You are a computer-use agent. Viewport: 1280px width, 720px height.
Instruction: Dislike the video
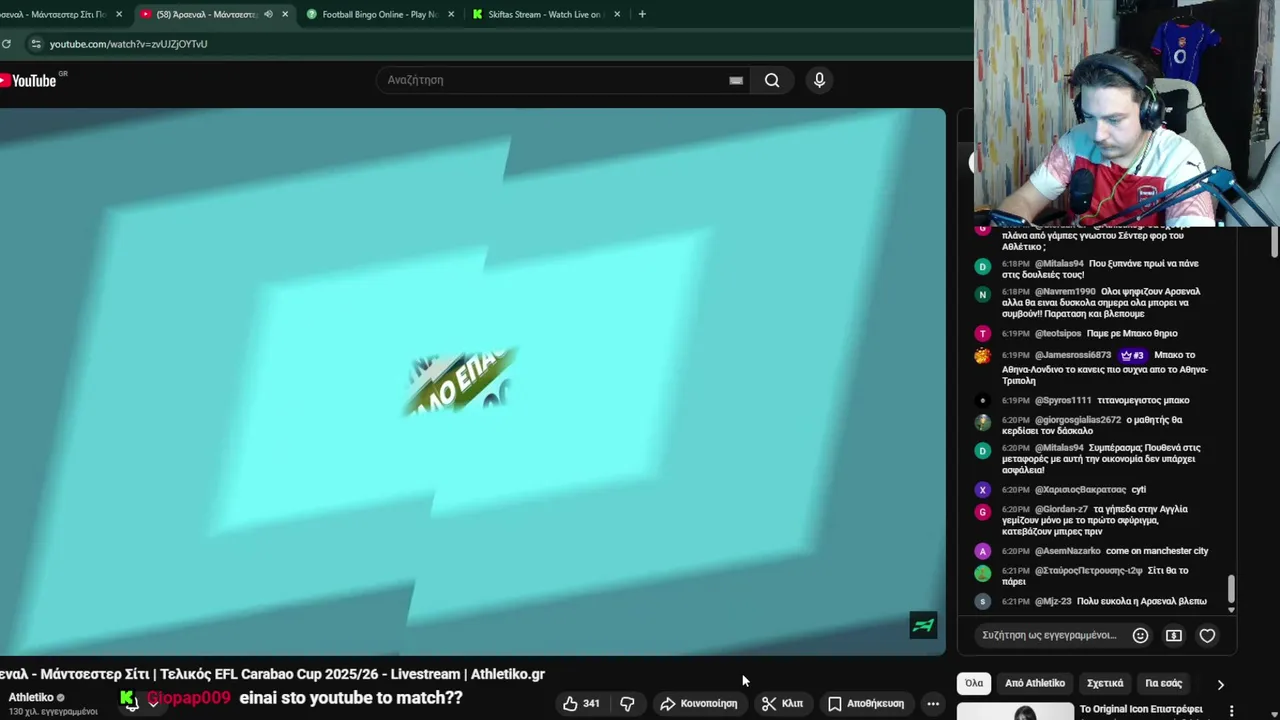click(x=627, y=703)
